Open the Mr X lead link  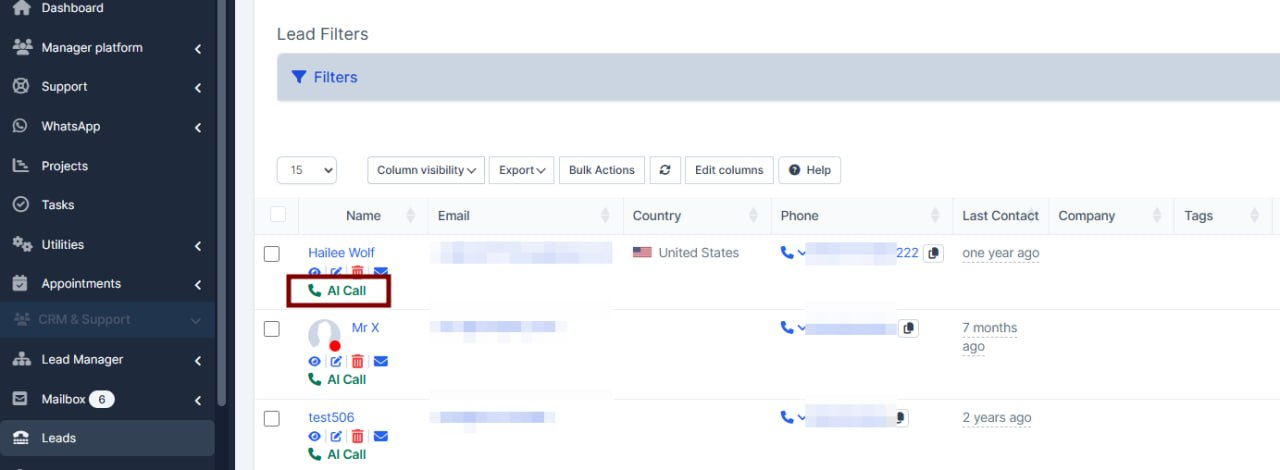[x=365, y=327]
